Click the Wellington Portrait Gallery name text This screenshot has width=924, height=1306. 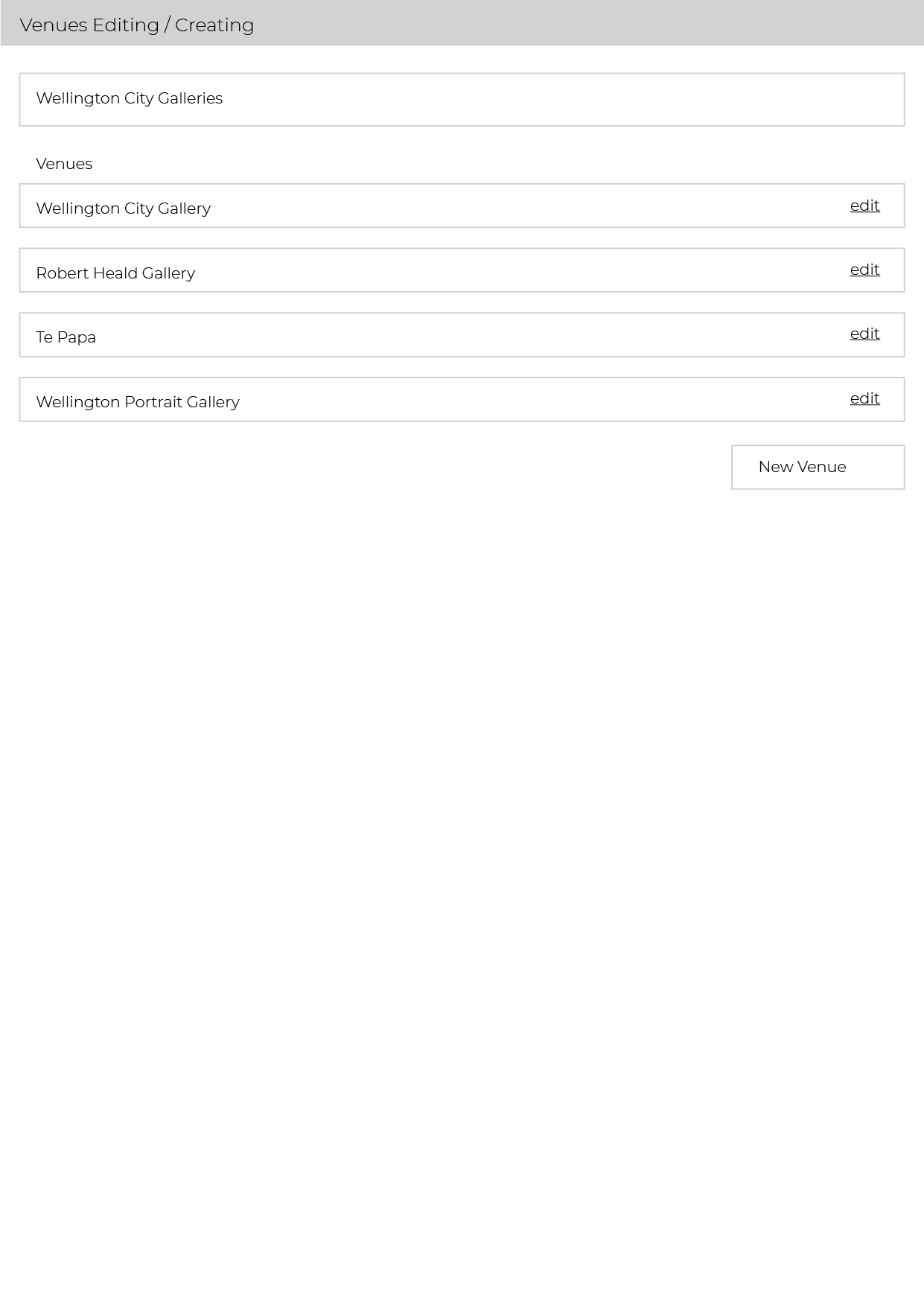click(x=138, y=402)
